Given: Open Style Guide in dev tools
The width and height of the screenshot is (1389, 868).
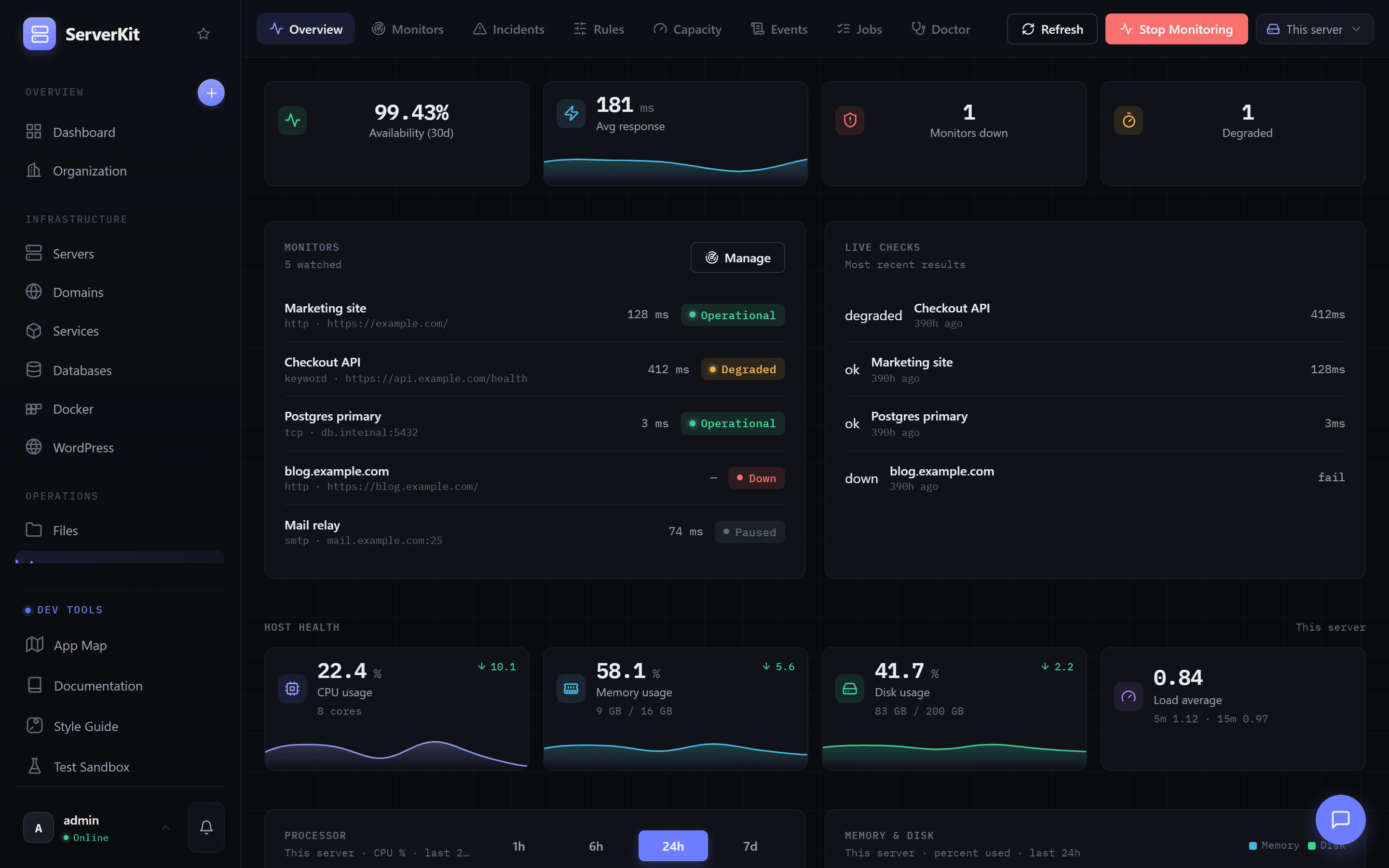Looking at the screenshot, I should click(x=120, y=726).
